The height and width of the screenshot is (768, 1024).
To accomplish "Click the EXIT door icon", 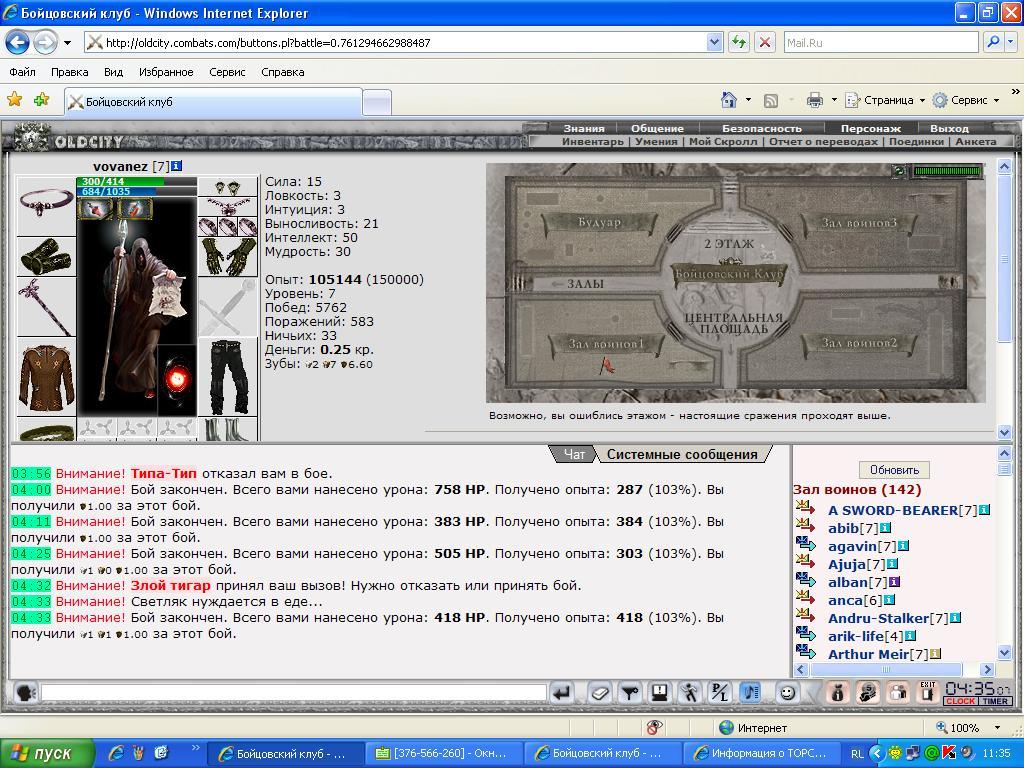I will pyautogui.click(x=927, y=693).
